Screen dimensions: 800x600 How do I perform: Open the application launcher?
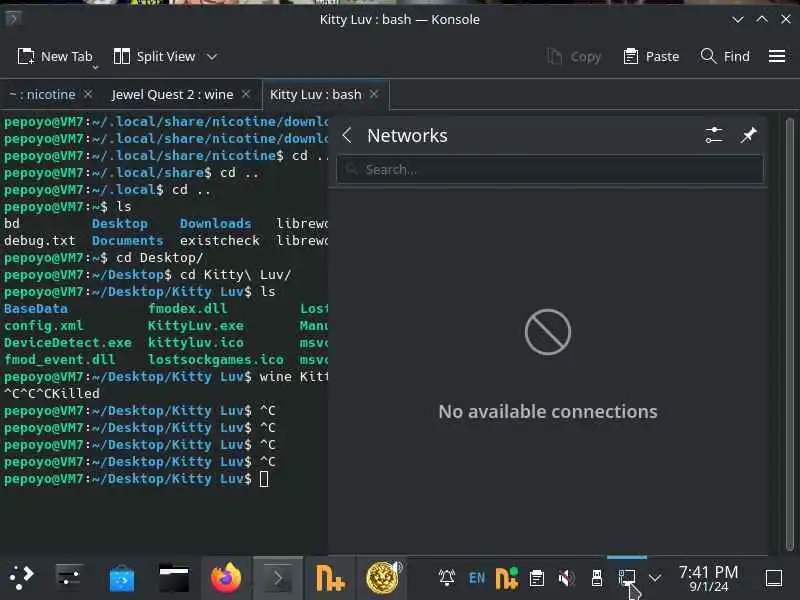[x=22, y=578]
